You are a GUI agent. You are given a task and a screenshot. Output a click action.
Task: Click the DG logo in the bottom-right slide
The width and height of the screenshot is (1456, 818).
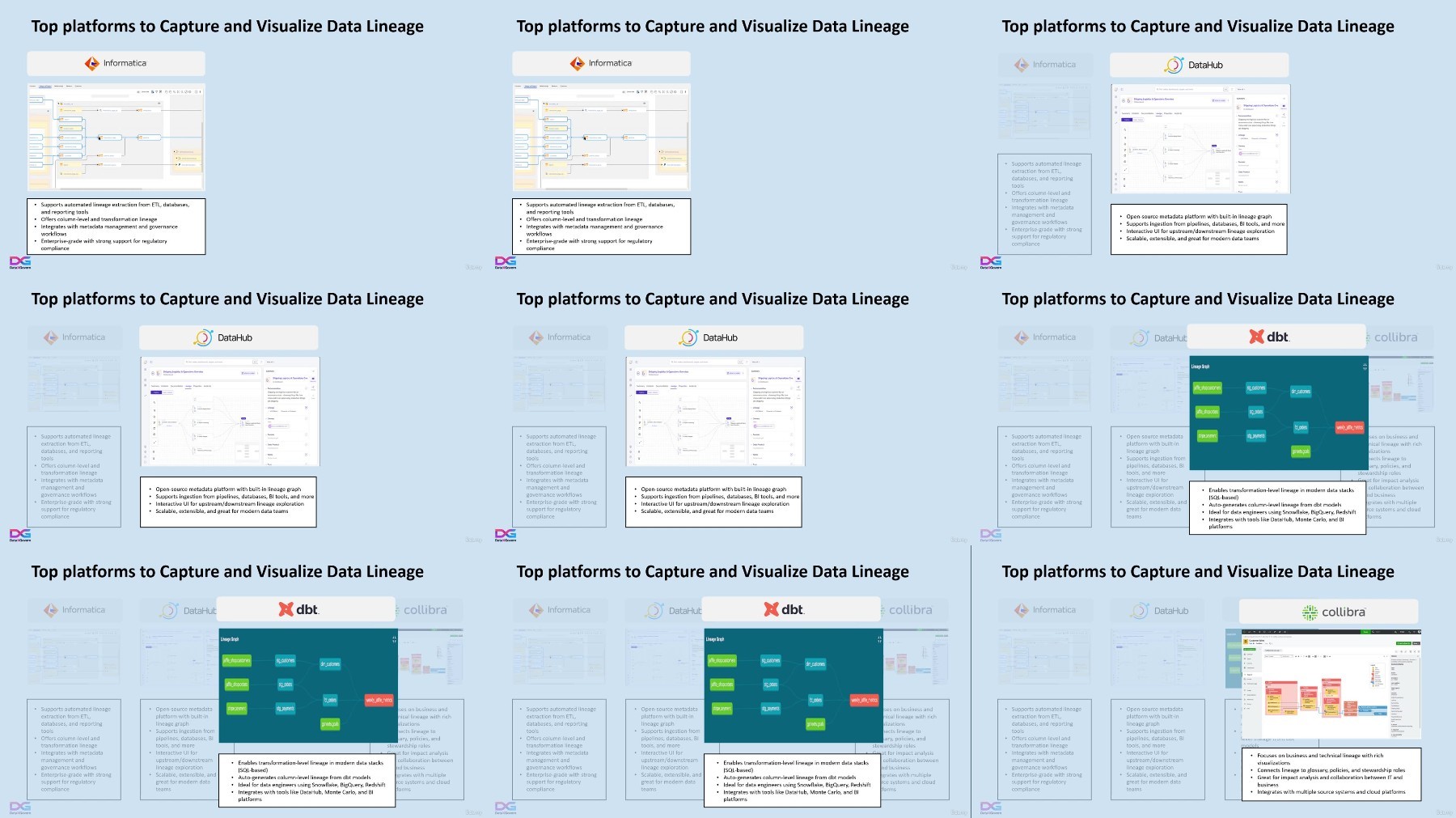(991, 807)
